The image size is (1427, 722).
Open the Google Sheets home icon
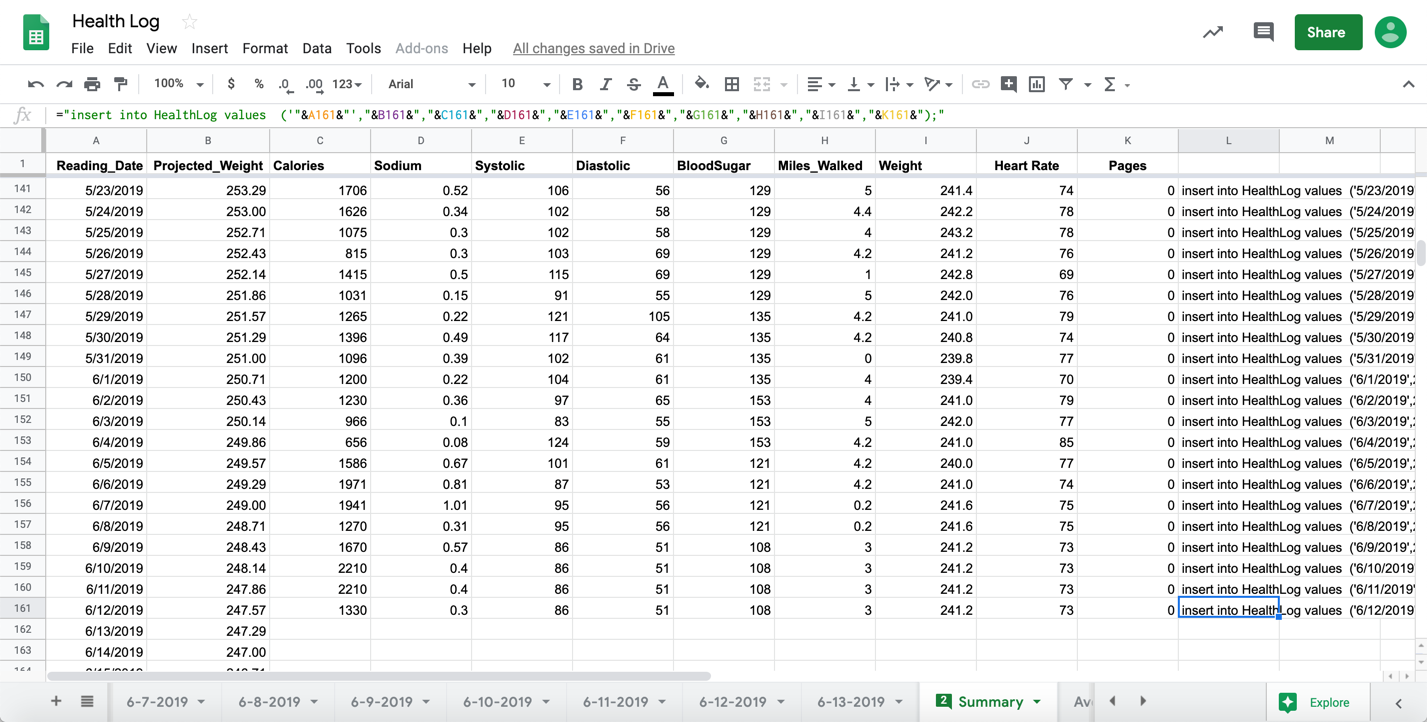click(37, 33)
